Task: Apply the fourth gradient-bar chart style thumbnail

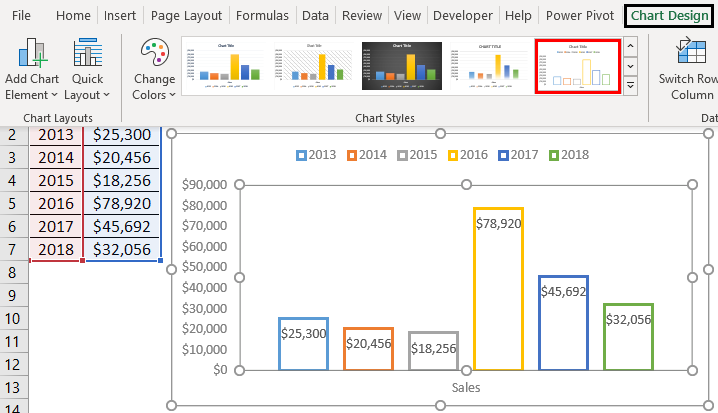Action: (x=490, y=66)
